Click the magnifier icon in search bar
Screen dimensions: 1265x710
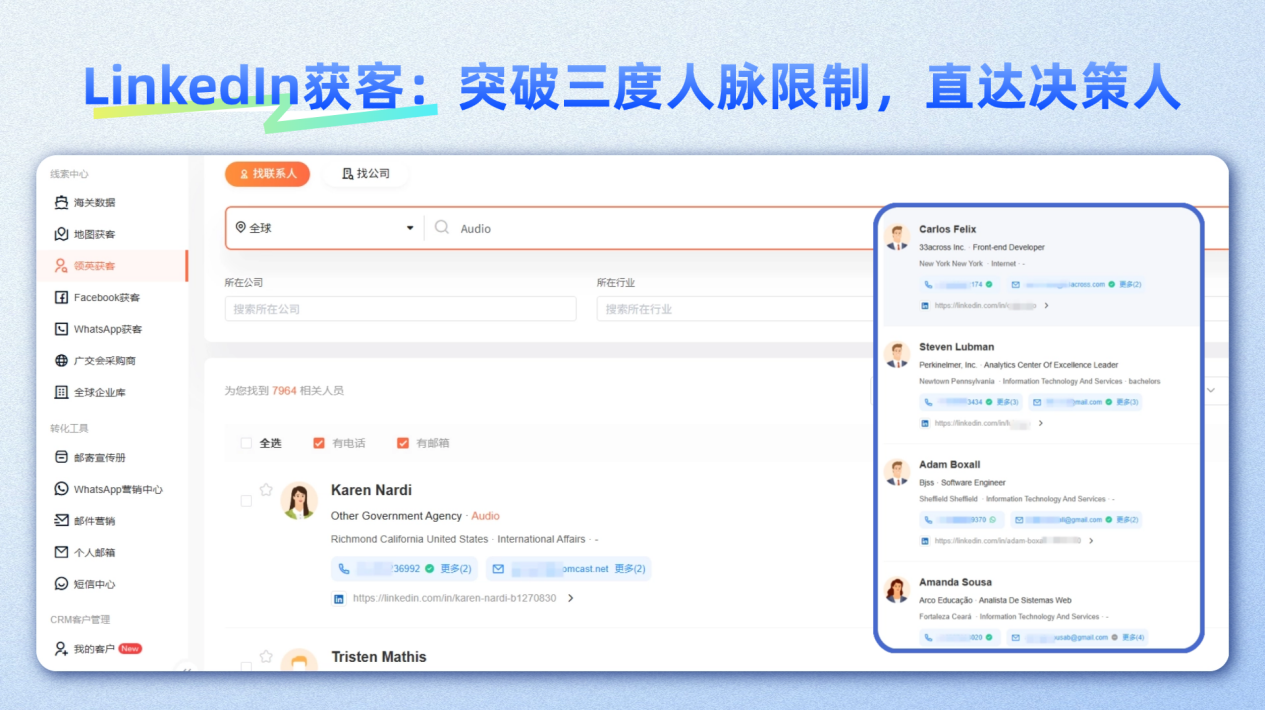tap(442, 228)
